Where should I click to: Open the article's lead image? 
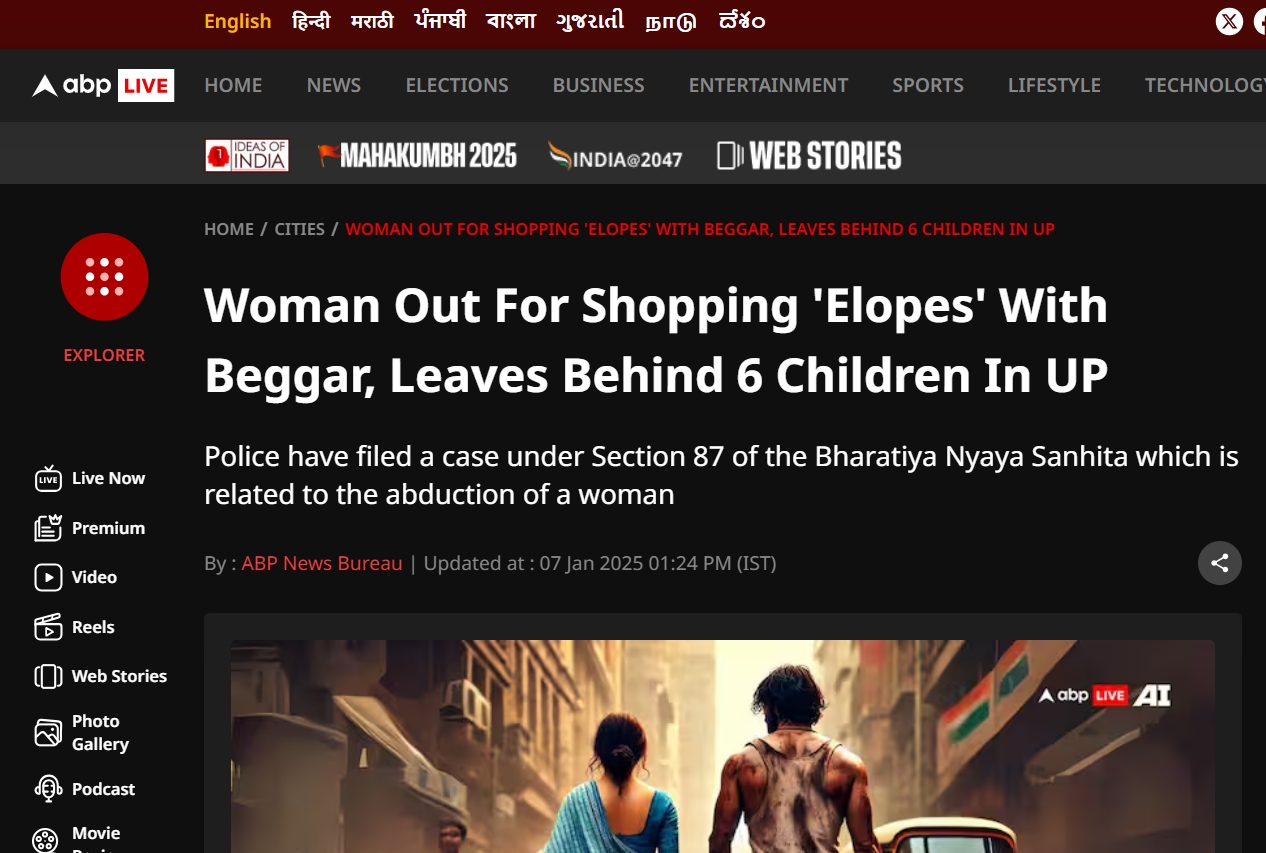[723, 746]
